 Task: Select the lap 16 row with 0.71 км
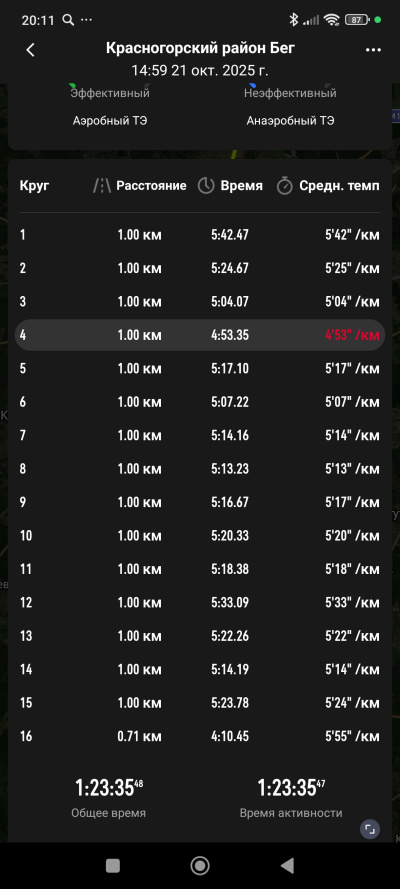(200, 736)
